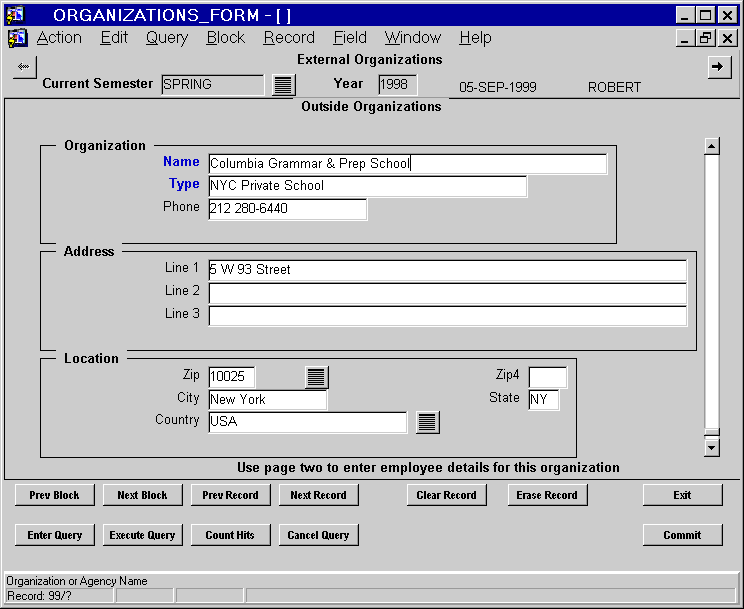Open the Country list of values
This screenshot has height=609, width=744.
(x=427, y=422)
